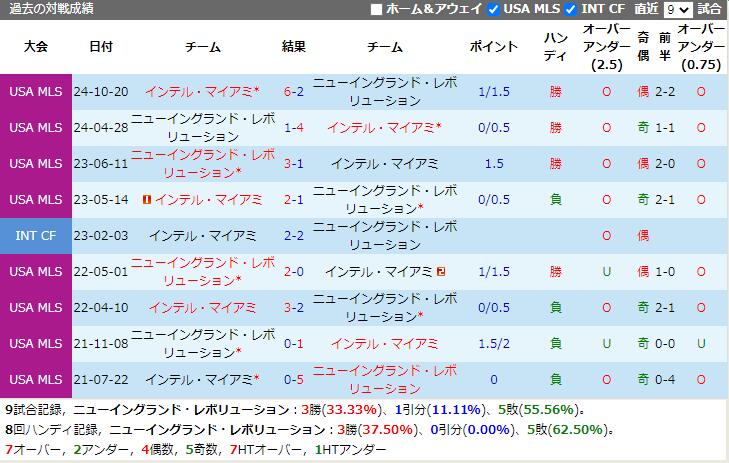
Task: Click 7HTオーバー text in summary
Action: click(264, 450)
